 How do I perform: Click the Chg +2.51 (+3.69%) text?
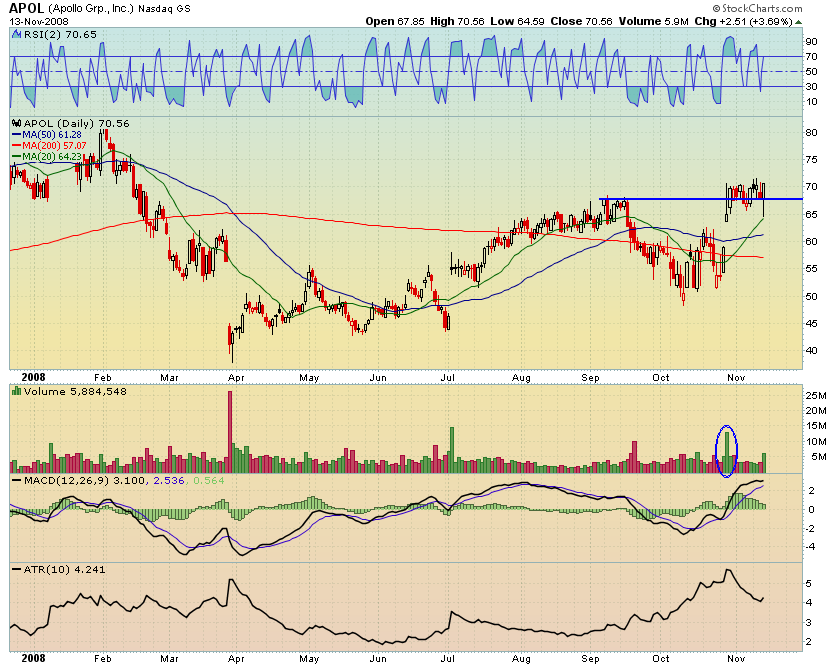[744, 22]
